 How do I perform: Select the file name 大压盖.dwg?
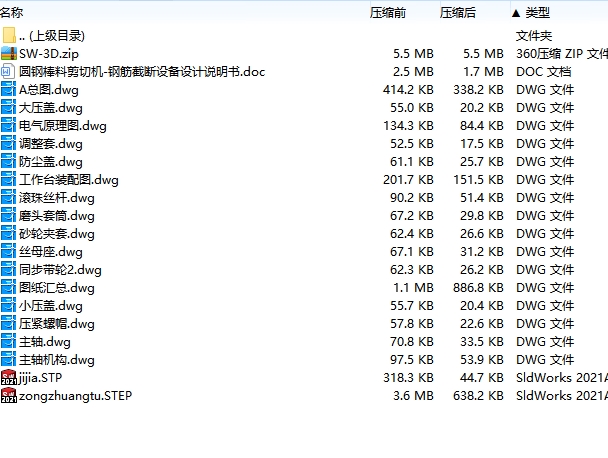point(51,107)
